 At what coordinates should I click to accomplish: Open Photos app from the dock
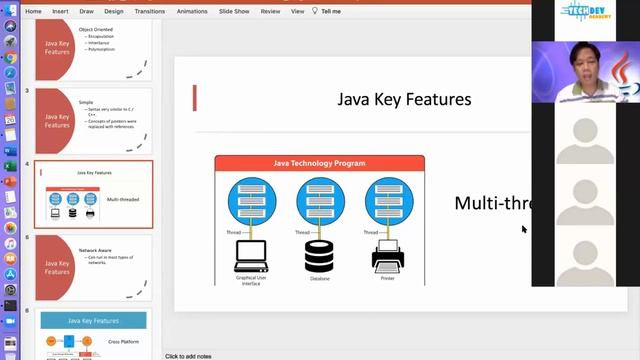click(x=10, y=228)
